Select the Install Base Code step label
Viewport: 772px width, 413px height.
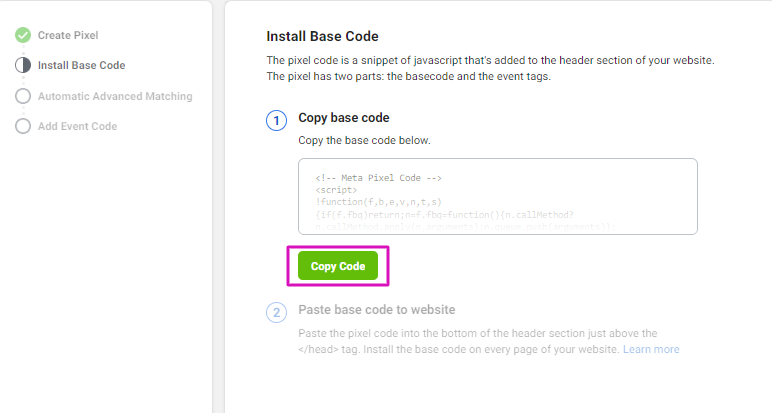click(81, 65)
